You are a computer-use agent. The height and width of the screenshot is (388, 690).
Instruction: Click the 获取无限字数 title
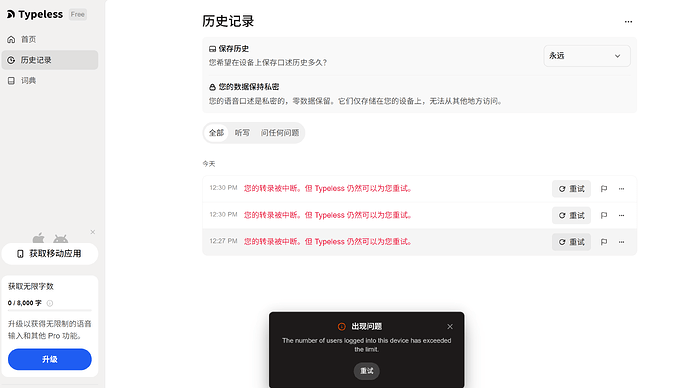(31, 286)
